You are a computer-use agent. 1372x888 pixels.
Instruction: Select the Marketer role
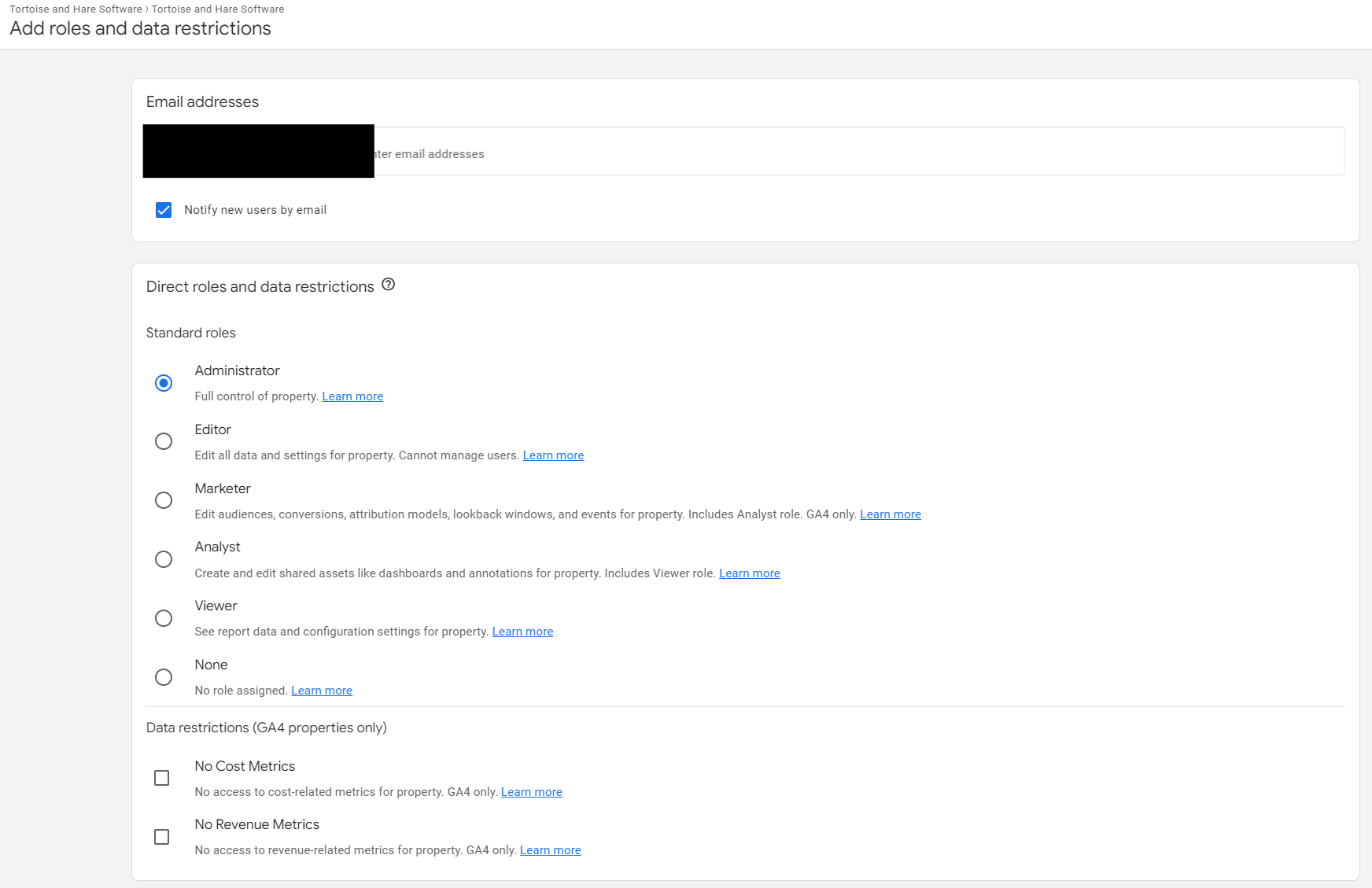click(x=163, y=500)
